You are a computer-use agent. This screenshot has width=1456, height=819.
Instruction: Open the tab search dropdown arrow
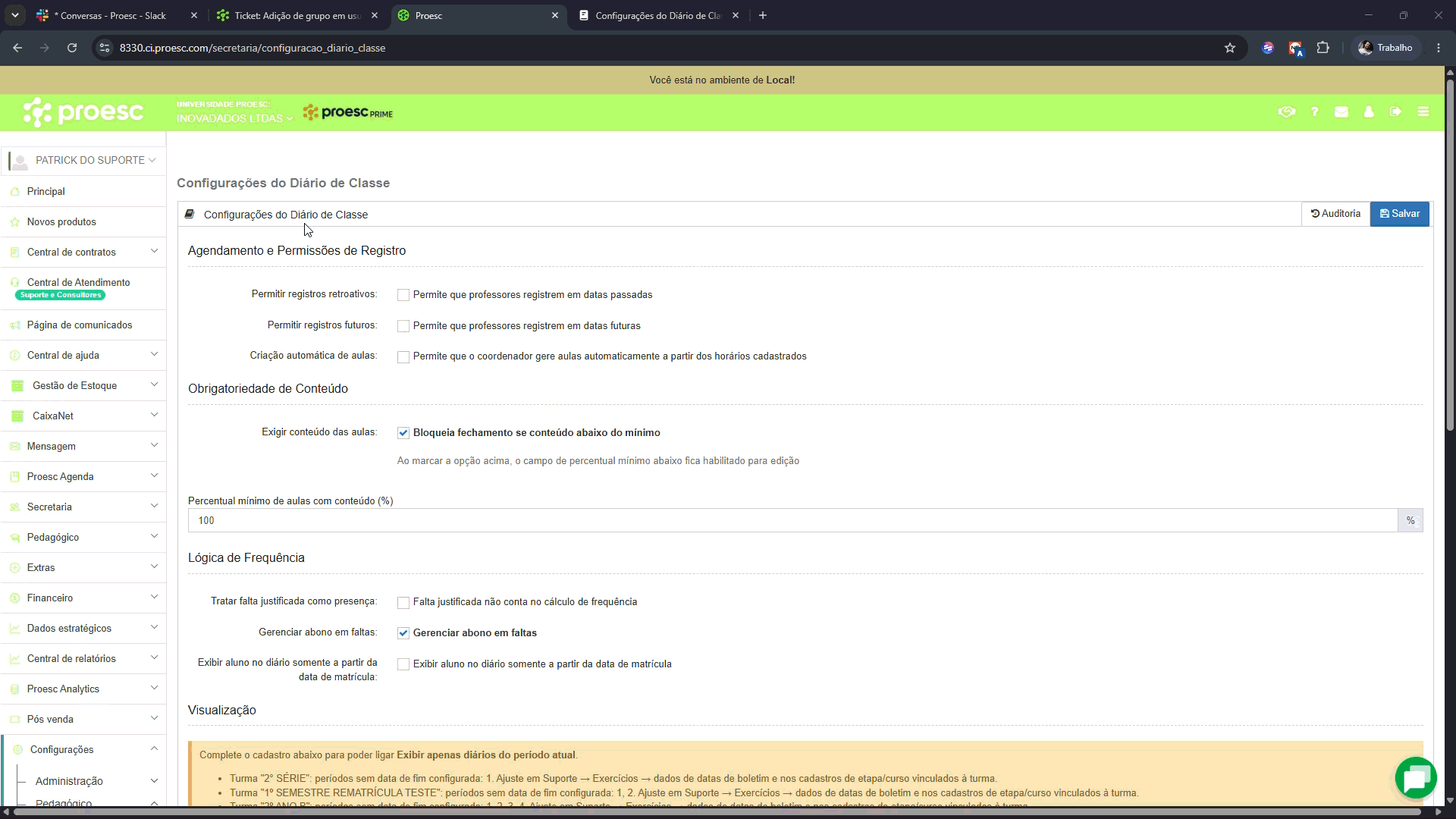tap(15, 15)
